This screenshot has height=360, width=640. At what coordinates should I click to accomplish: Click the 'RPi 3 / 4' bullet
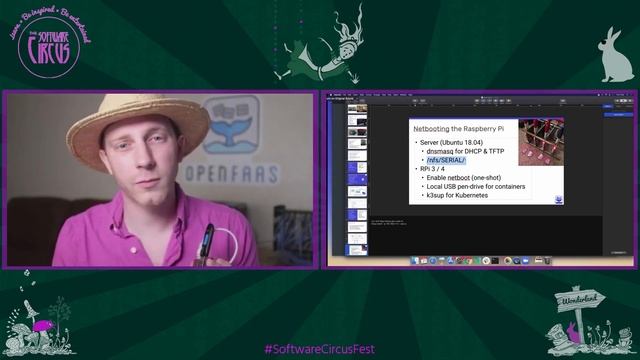coord(432,169)
